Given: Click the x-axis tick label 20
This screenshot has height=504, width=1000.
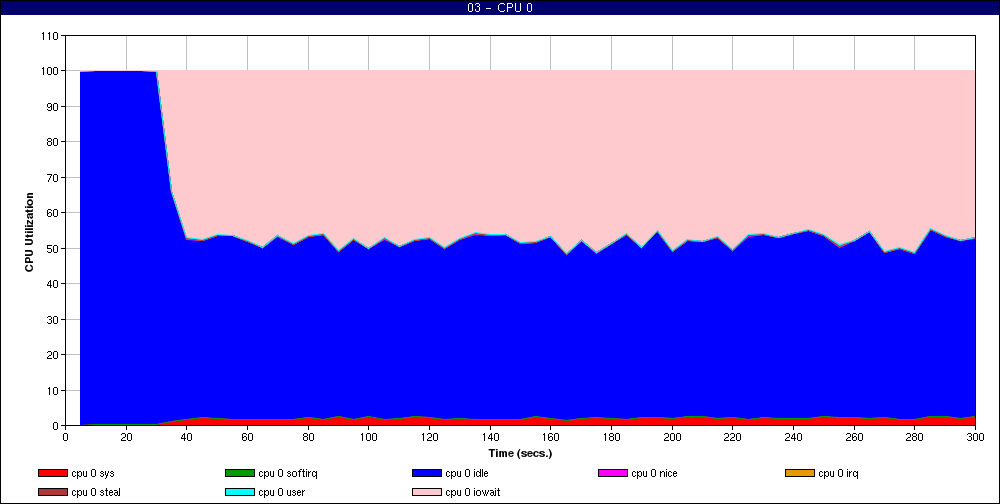Looking at the screenshot, I should (126, 438).
